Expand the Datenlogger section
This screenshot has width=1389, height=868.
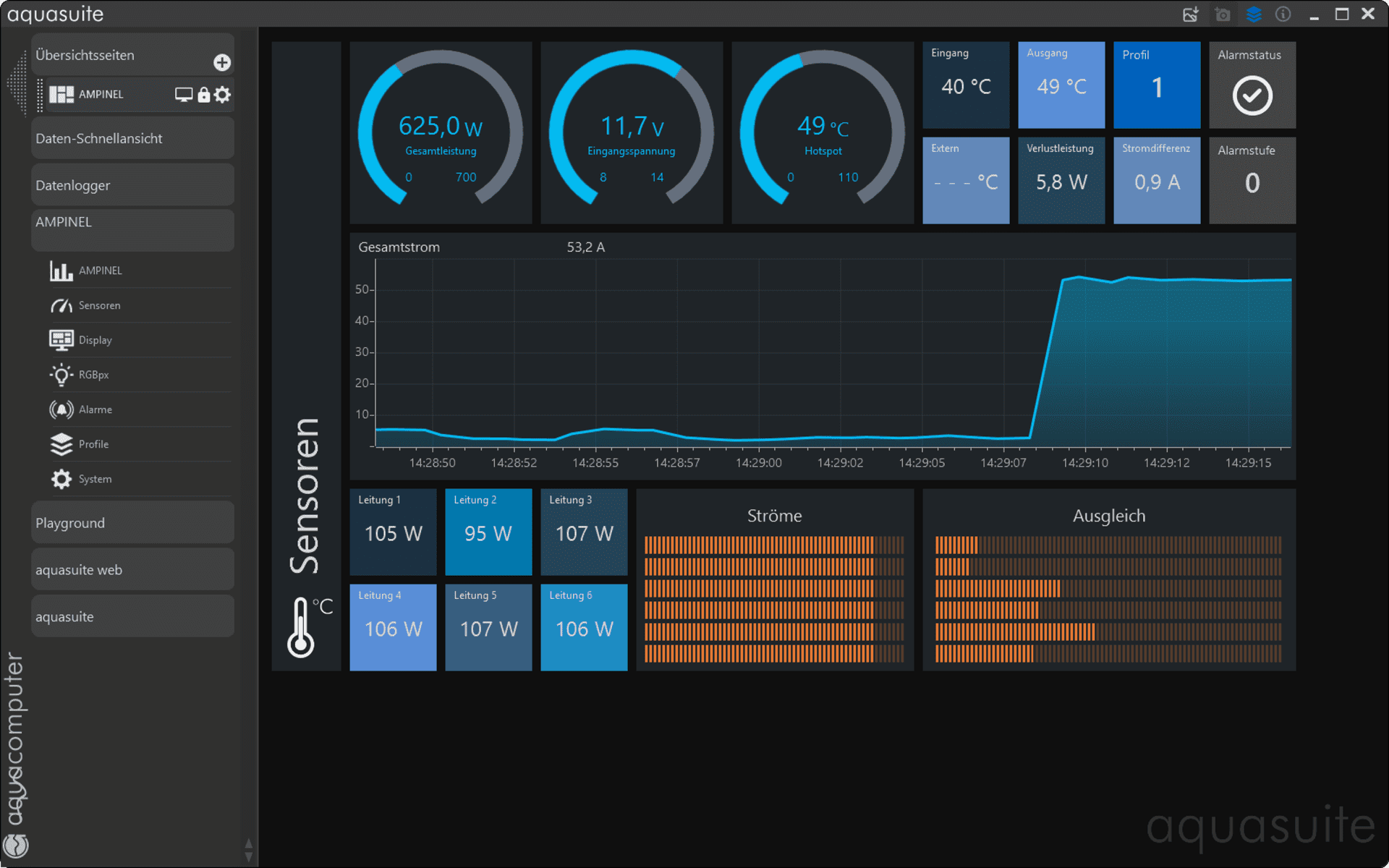(132, 185)
